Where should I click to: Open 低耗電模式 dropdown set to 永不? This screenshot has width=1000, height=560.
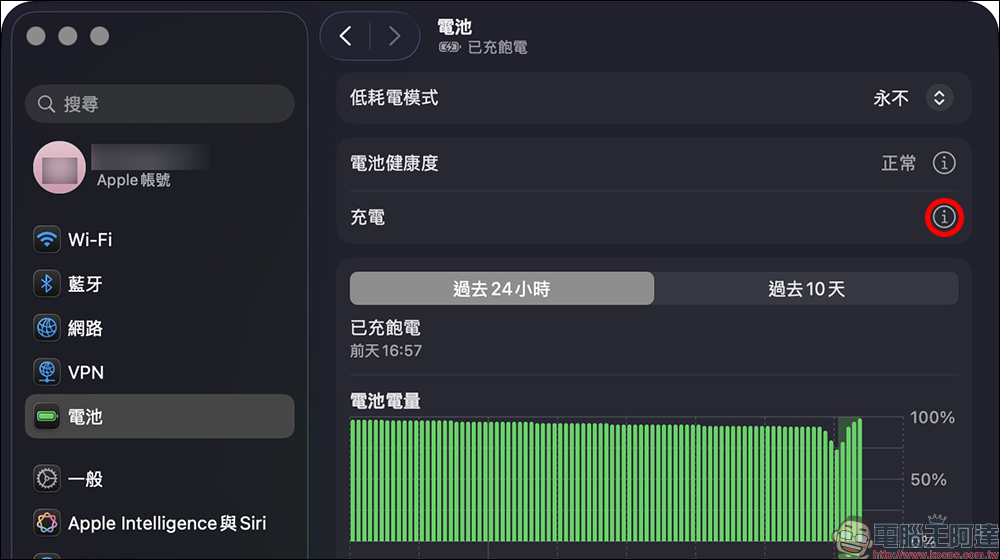[x=939, y=98]
